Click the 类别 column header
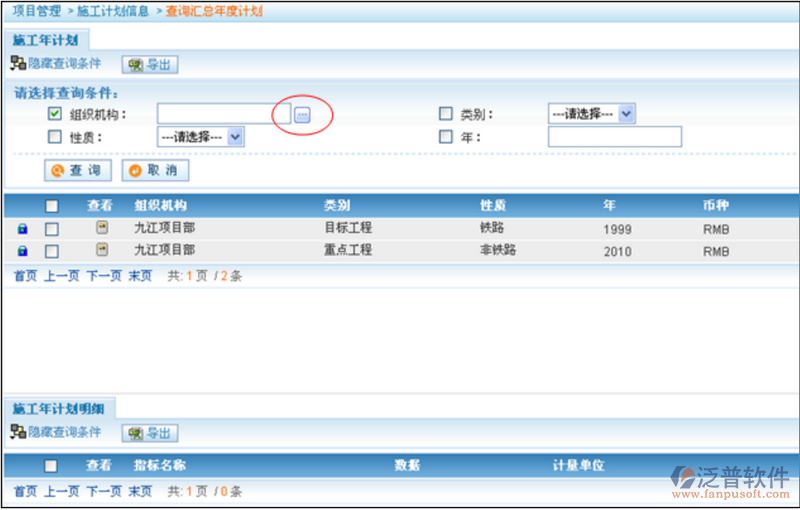 tap(337, 205)
